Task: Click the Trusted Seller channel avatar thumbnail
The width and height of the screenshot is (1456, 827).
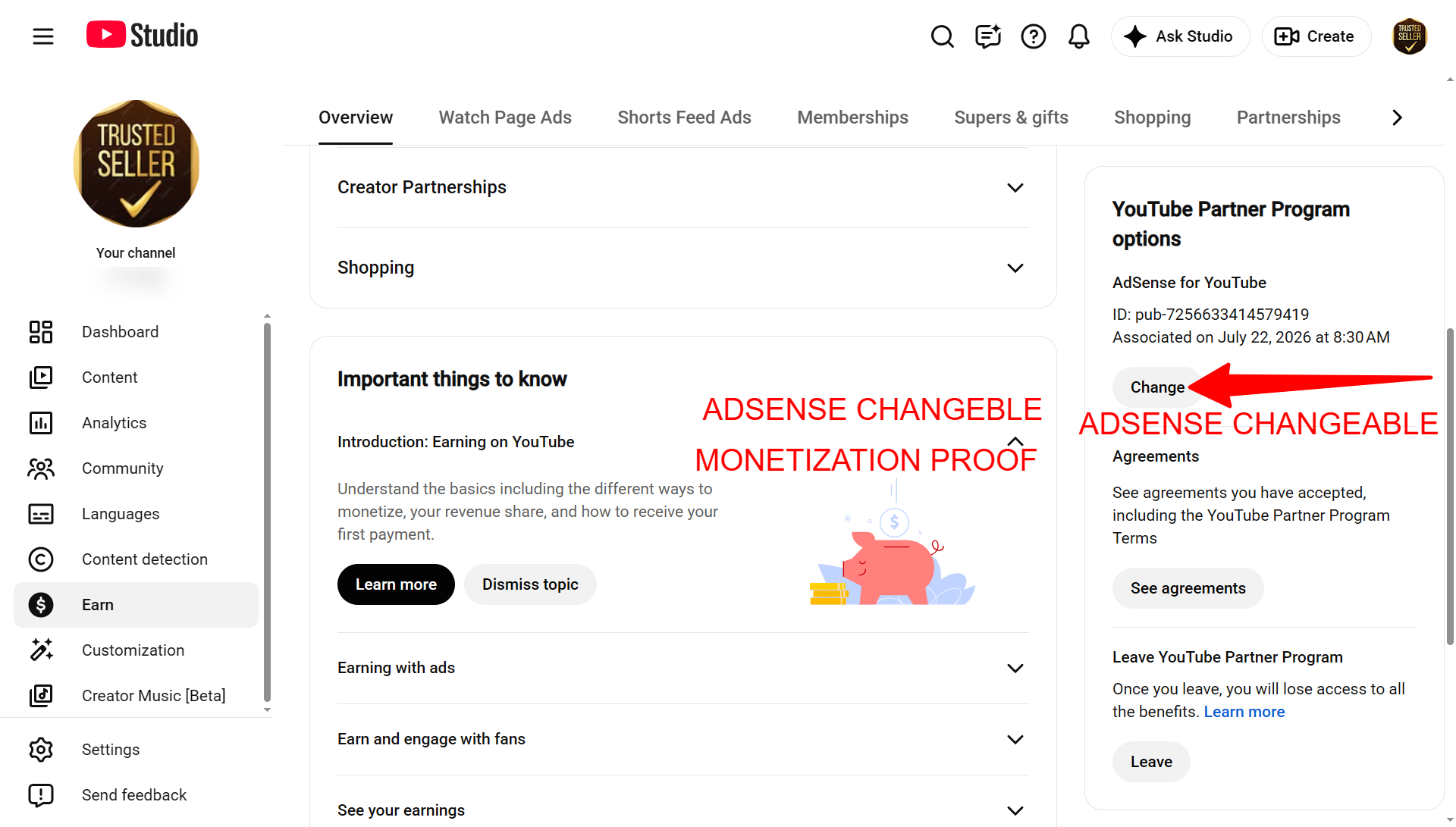Action: pos(136,163)
